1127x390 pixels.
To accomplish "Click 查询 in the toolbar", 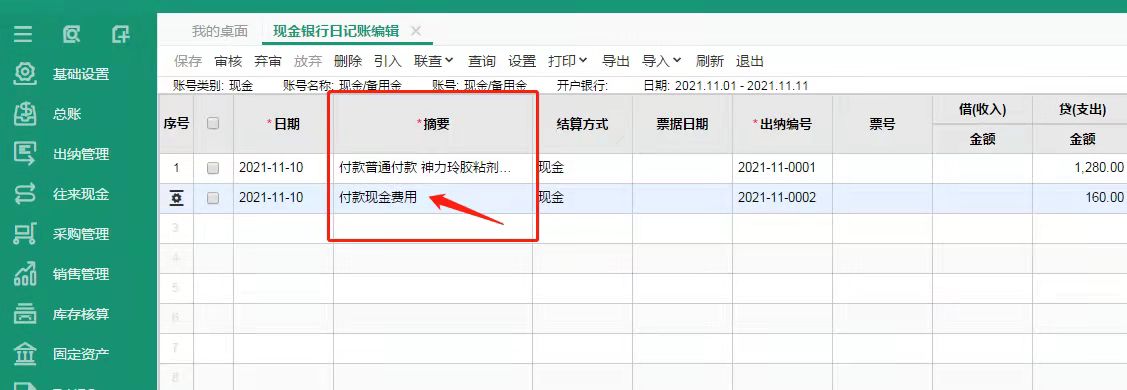I will (482, 61).
